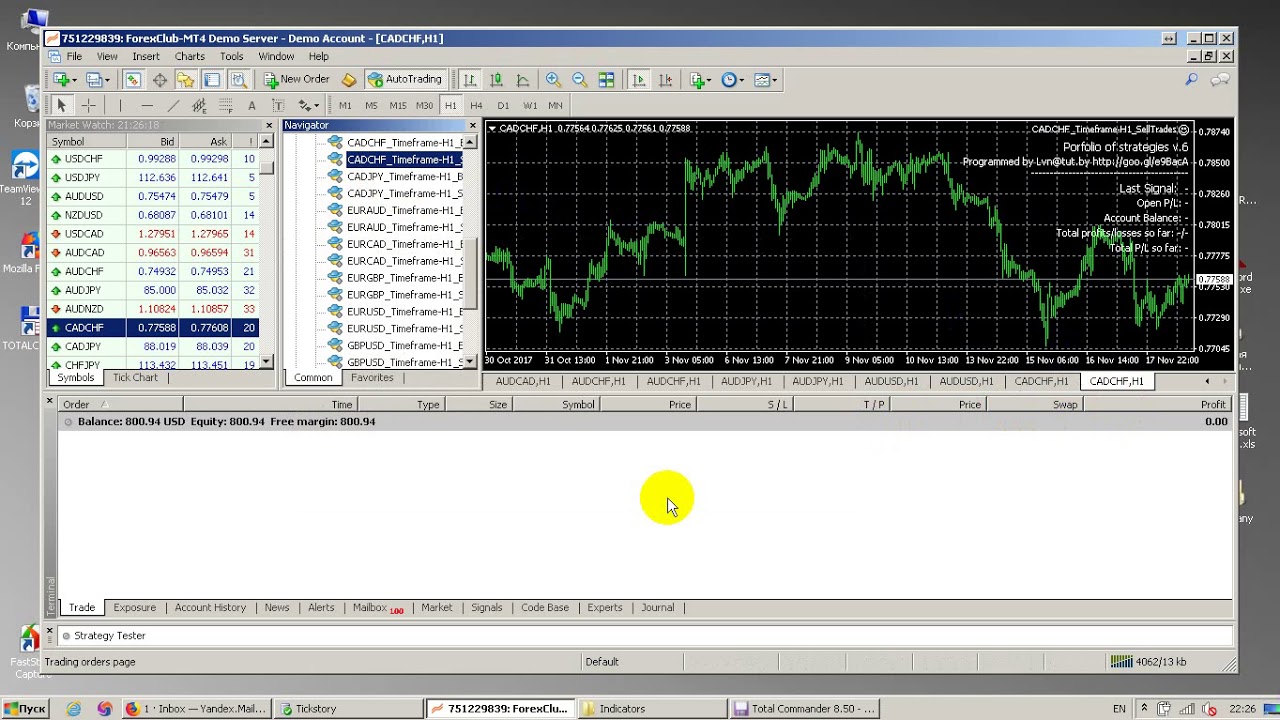Open the Experts terminal tab
The width and height of the screenshot is (1280, 720).
point(605,608)
